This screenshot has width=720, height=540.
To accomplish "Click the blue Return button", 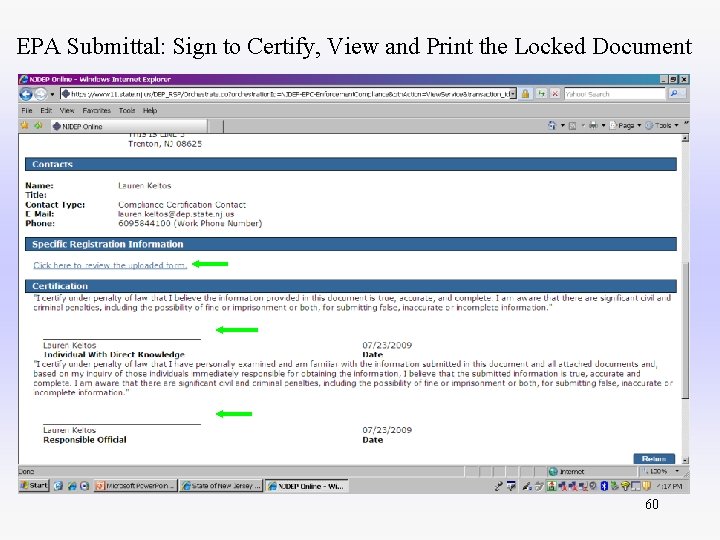I will click(654, 459).
